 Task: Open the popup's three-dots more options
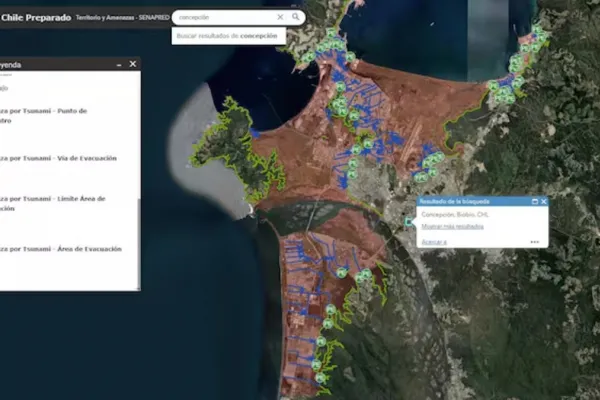(535, 242)
